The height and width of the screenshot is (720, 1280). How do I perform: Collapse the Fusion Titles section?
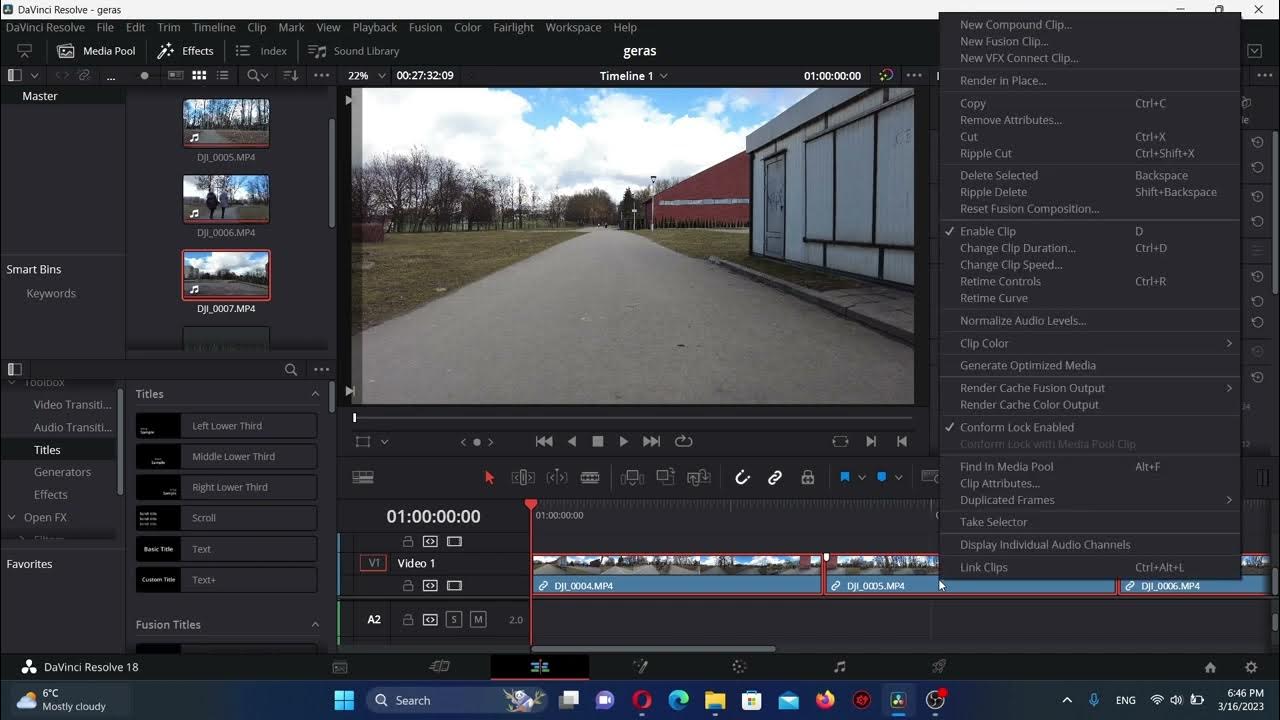[315, 625]
